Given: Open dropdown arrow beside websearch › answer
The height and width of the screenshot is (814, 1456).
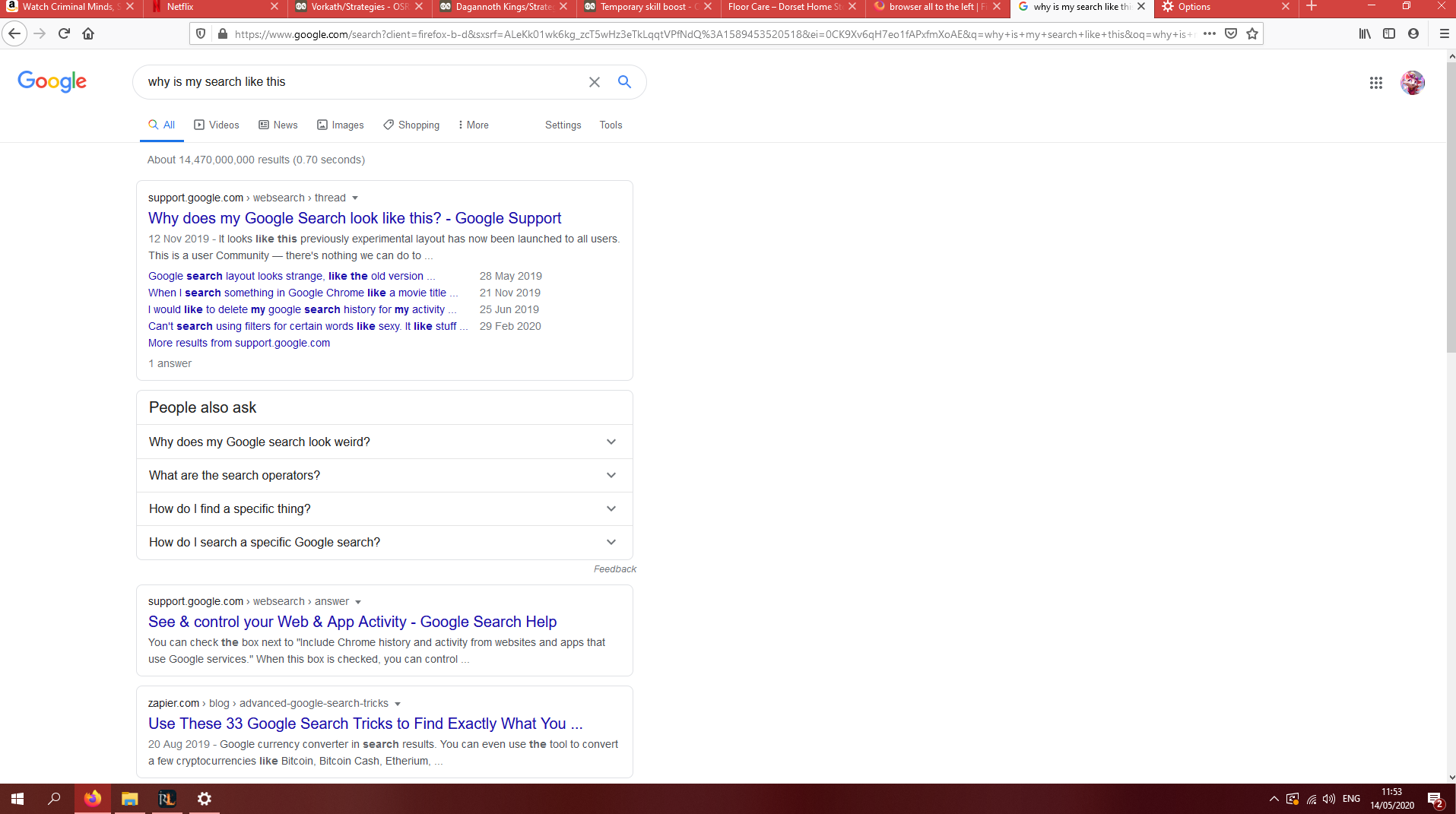Looking at the screenshot, I should tap(358, 602).
